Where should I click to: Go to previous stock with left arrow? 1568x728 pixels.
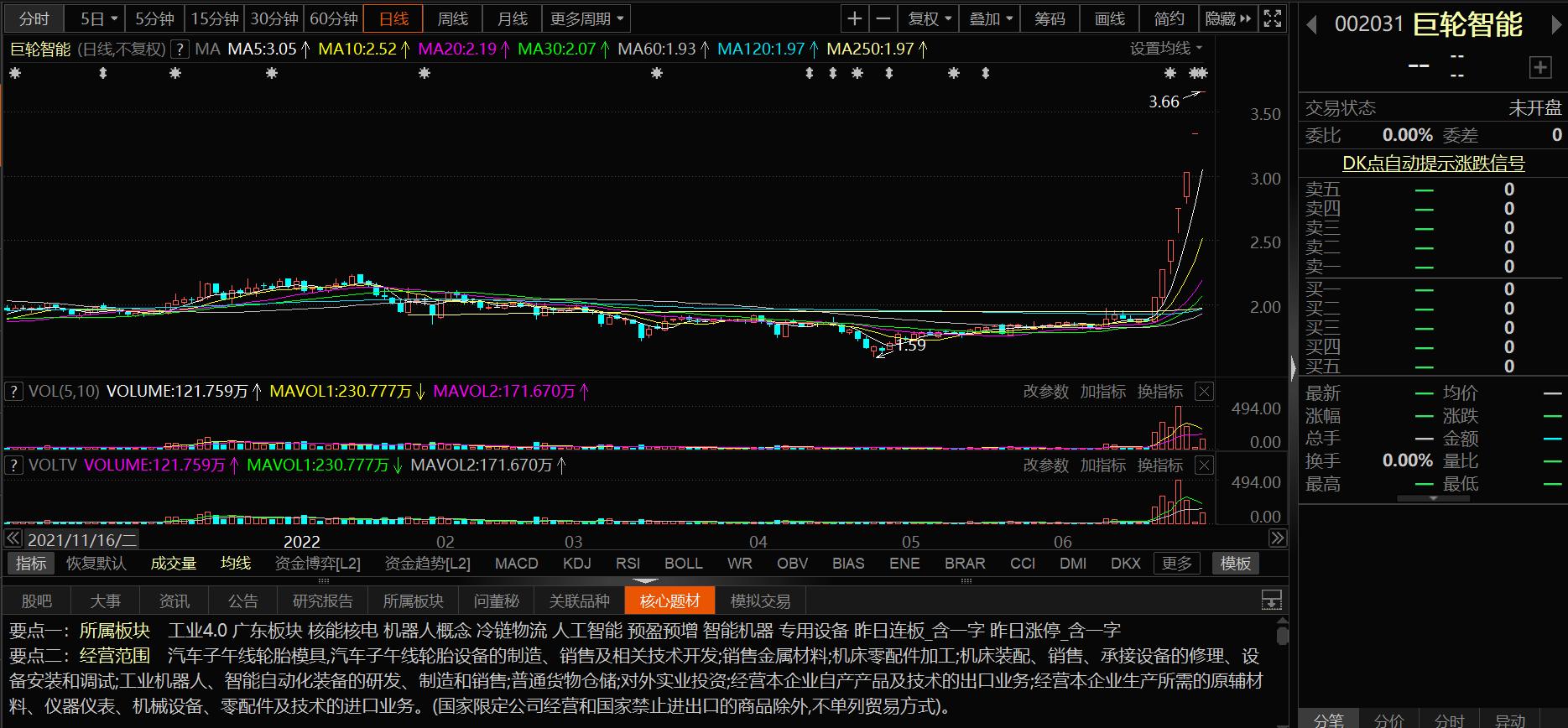1311,26
